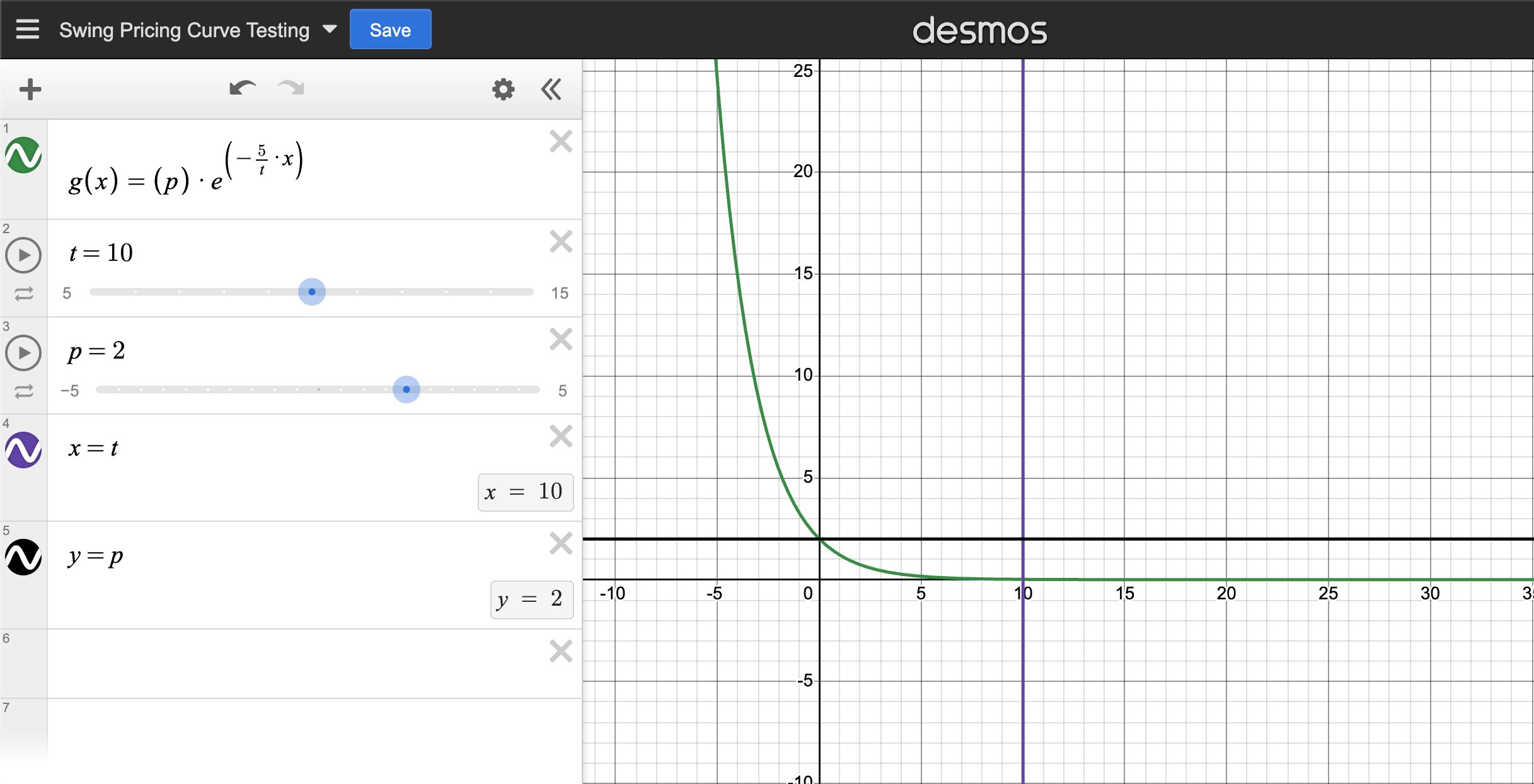Click the y = p expression text
Image resolution: width=1534 pixels, height=784 pixels.
coord(95,556)
